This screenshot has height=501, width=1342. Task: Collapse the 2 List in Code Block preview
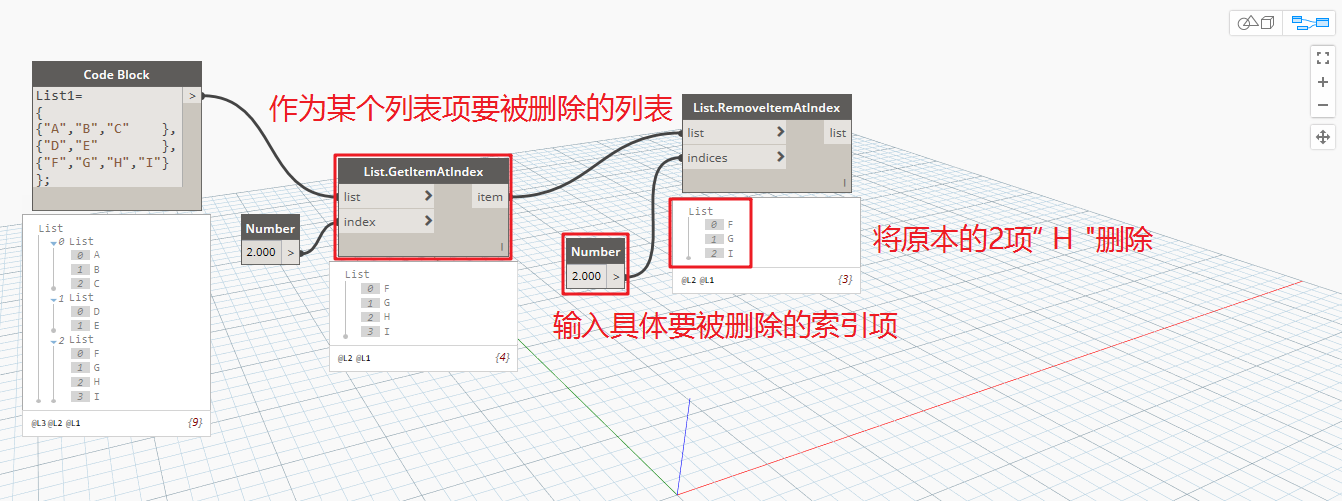[54, 340]
